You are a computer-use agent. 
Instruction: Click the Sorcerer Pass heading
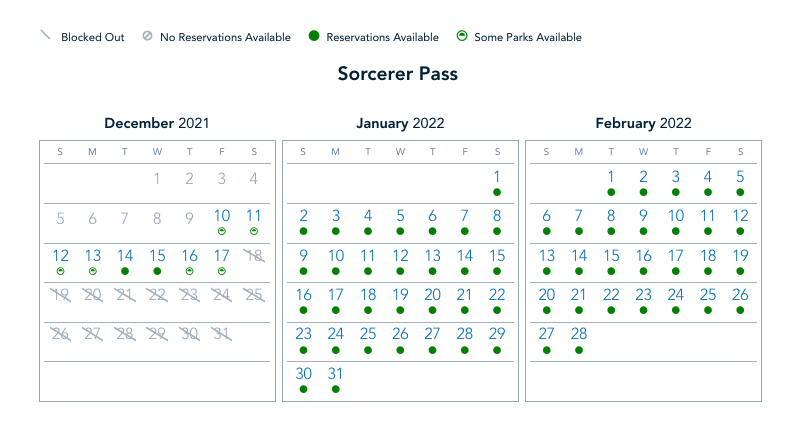click(398, 74)
